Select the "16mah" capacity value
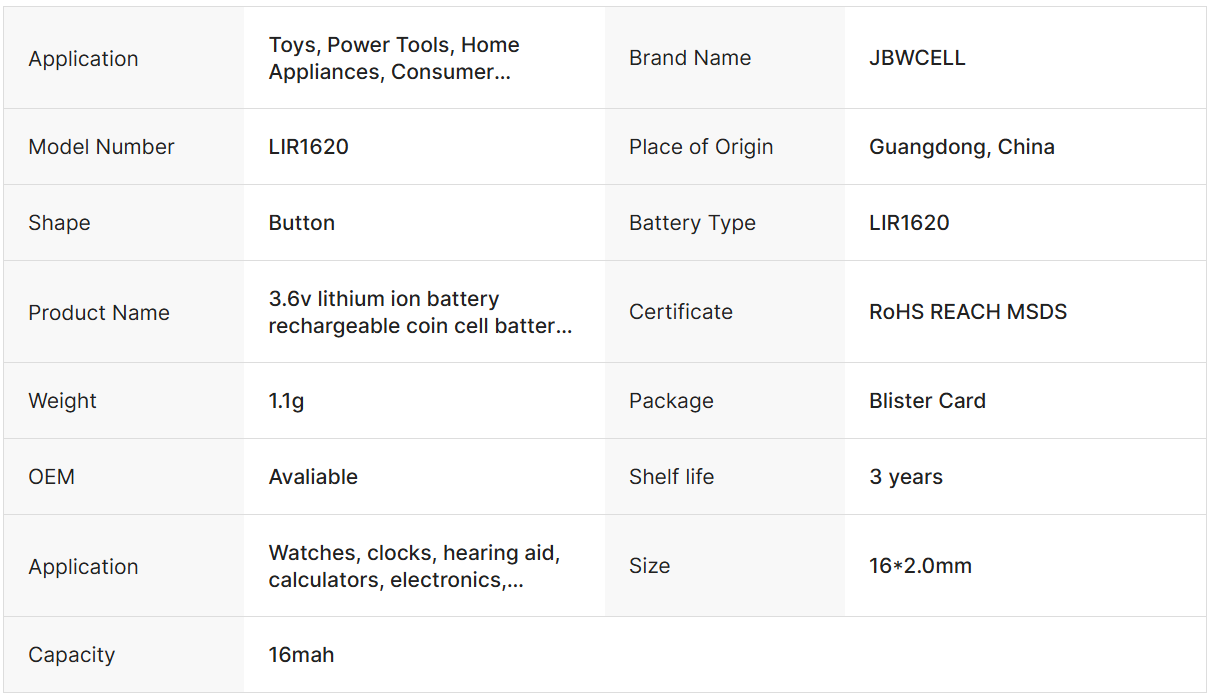The width and height of the screenshot is (1215, 699). 301,655
